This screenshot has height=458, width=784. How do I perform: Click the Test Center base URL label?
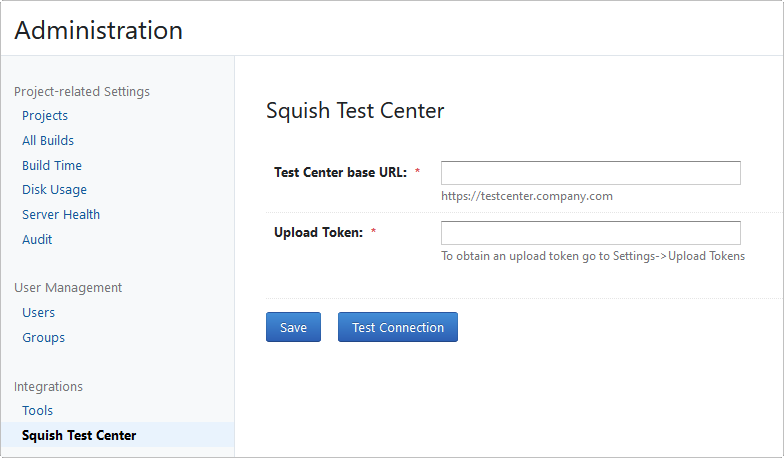click(x=340, y=172)
